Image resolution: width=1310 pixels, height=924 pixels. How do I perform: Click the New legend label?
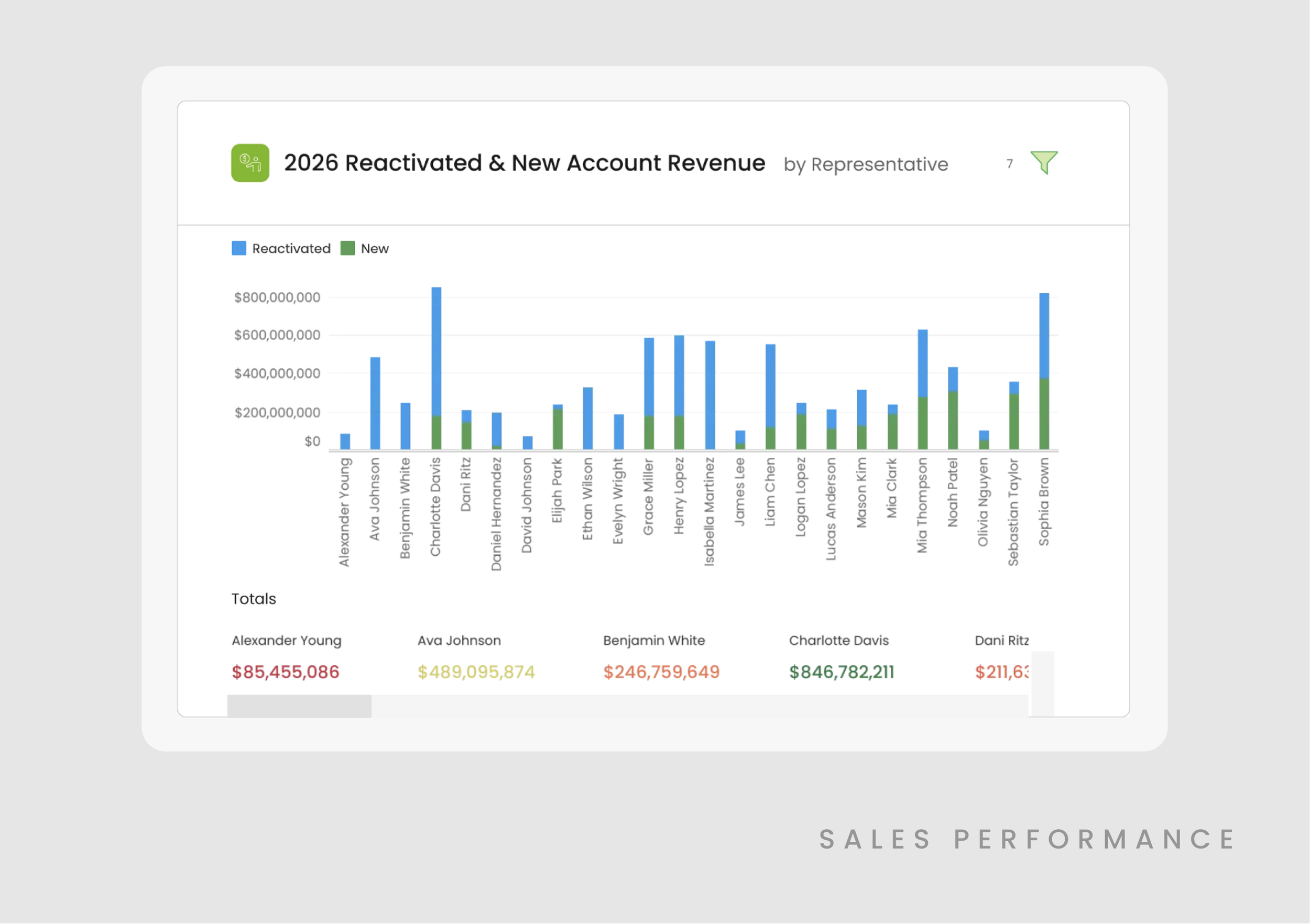coord(375,249)
